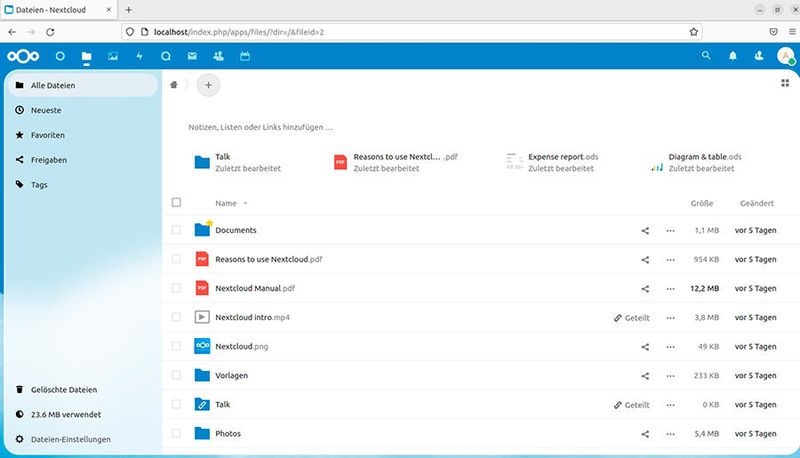This screenshot has width=800, height=458.
Task: Share the Photos folder
Action: coord(645,434)
